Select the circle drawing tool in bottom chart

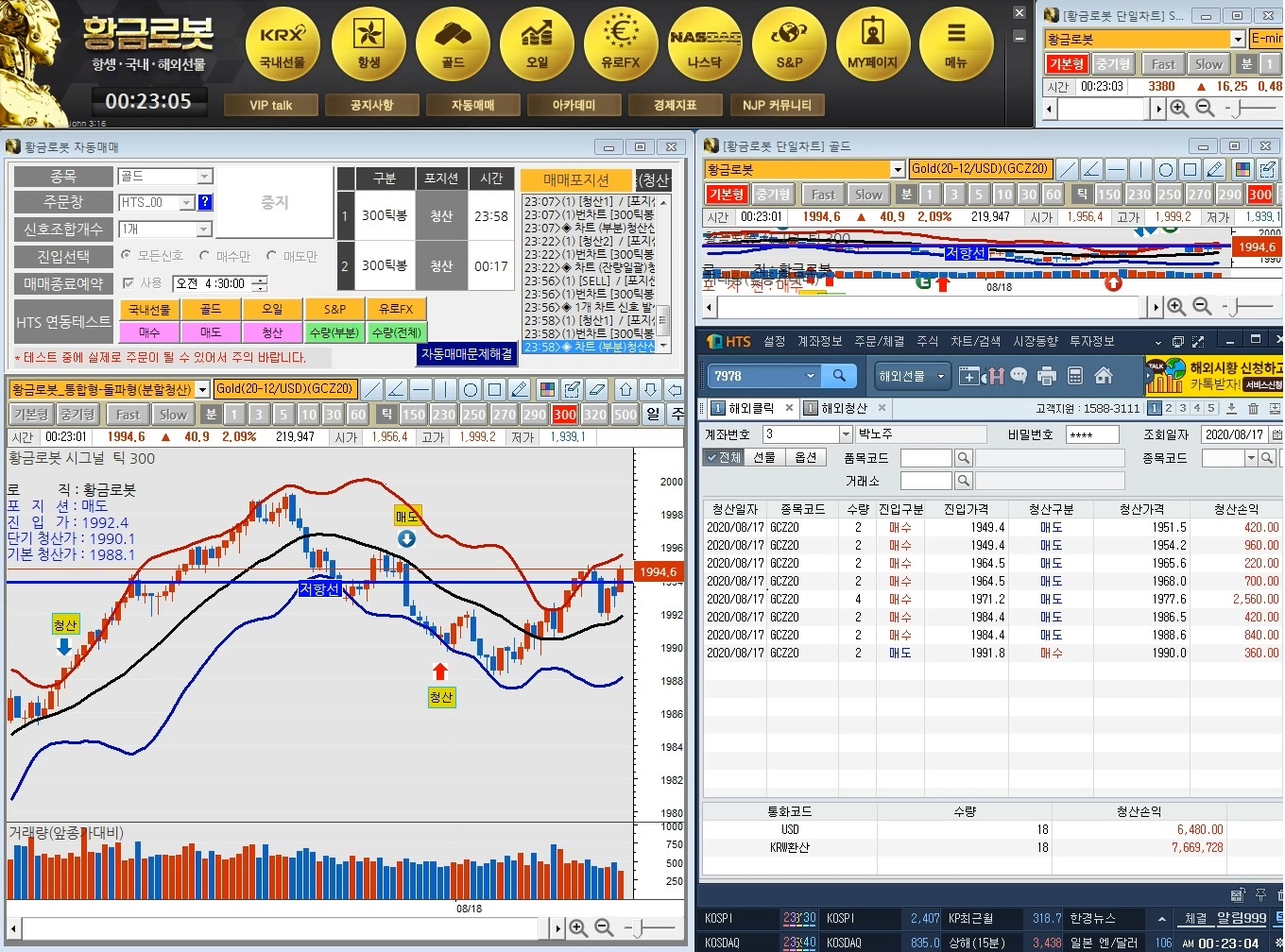coord(471,389)
